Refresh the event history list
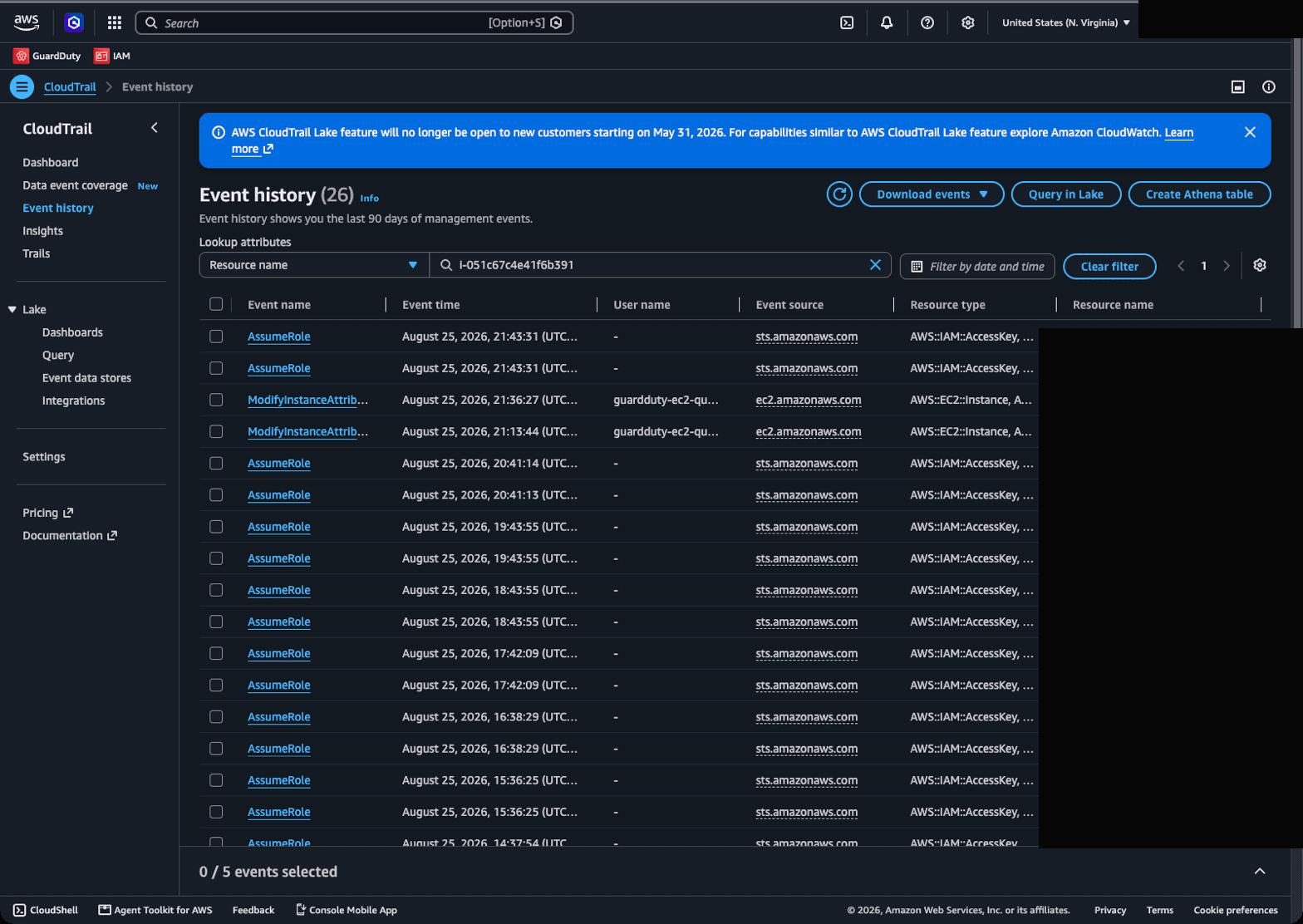This screenshot has height=924, width=1303. pyautogui.click(x=839, y=194)
